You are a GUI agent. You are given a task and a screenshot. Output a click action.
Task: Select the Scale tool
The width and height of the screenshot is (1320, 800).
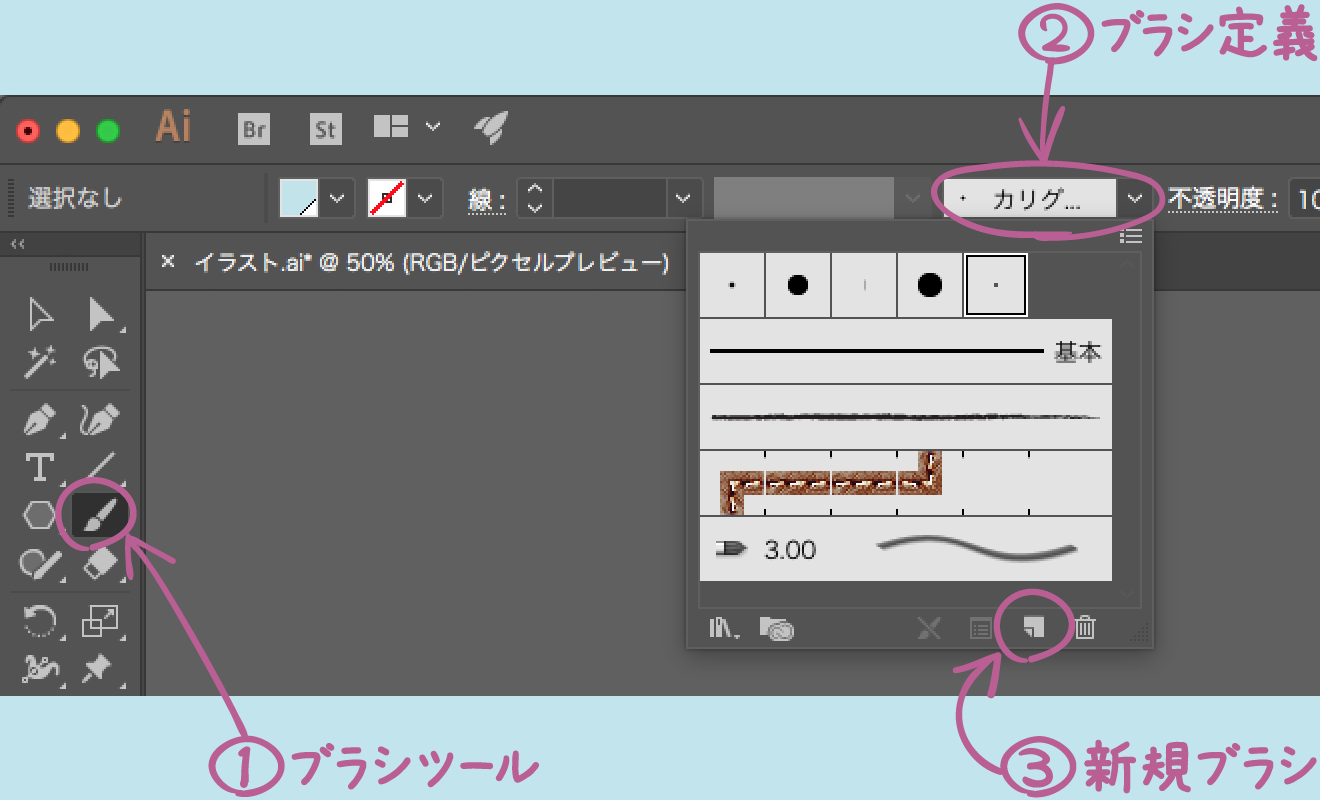click(100, 622)
